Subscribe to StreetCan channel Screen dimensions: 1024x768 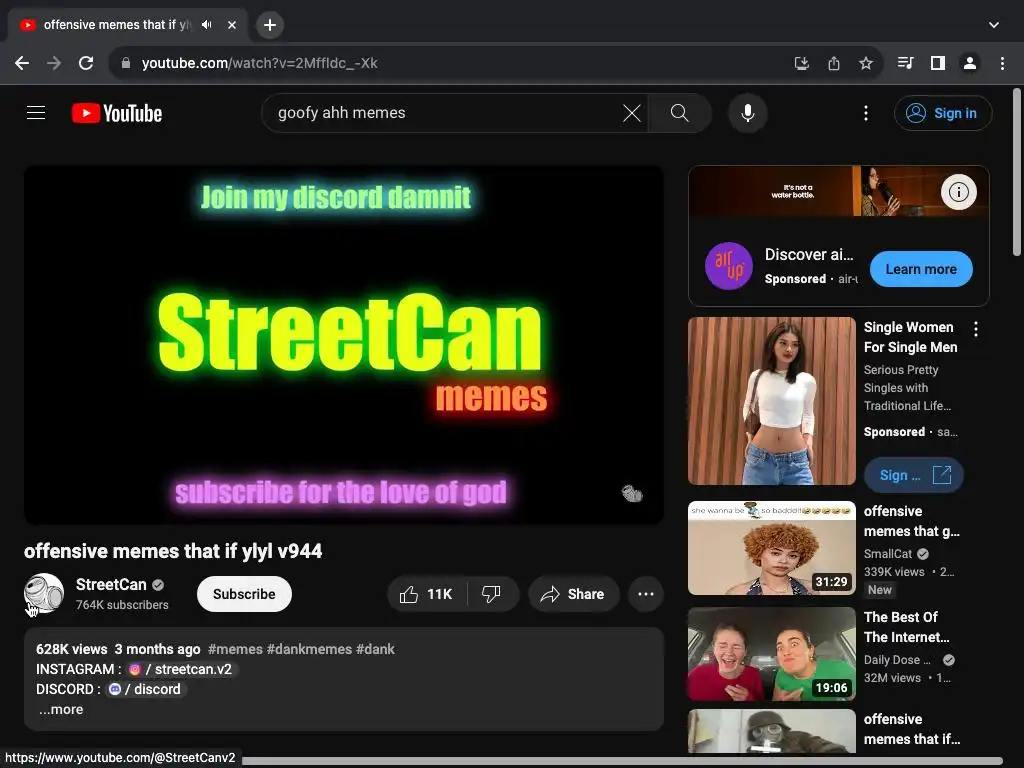point(244,594)
